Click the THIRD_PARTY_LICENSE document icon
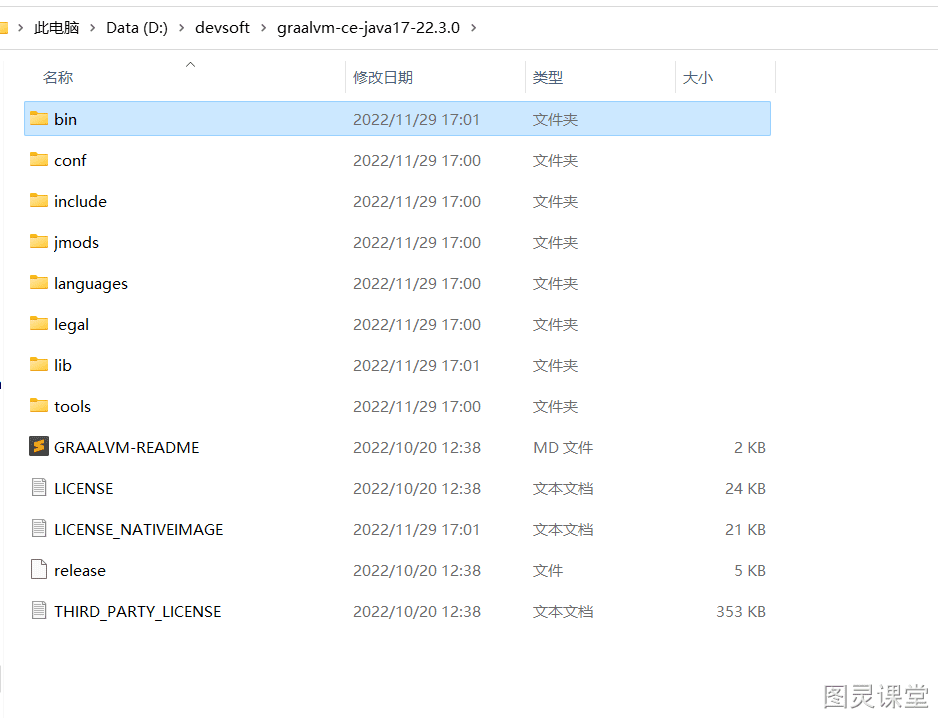The image size is (938, 718). coord(39,610)
